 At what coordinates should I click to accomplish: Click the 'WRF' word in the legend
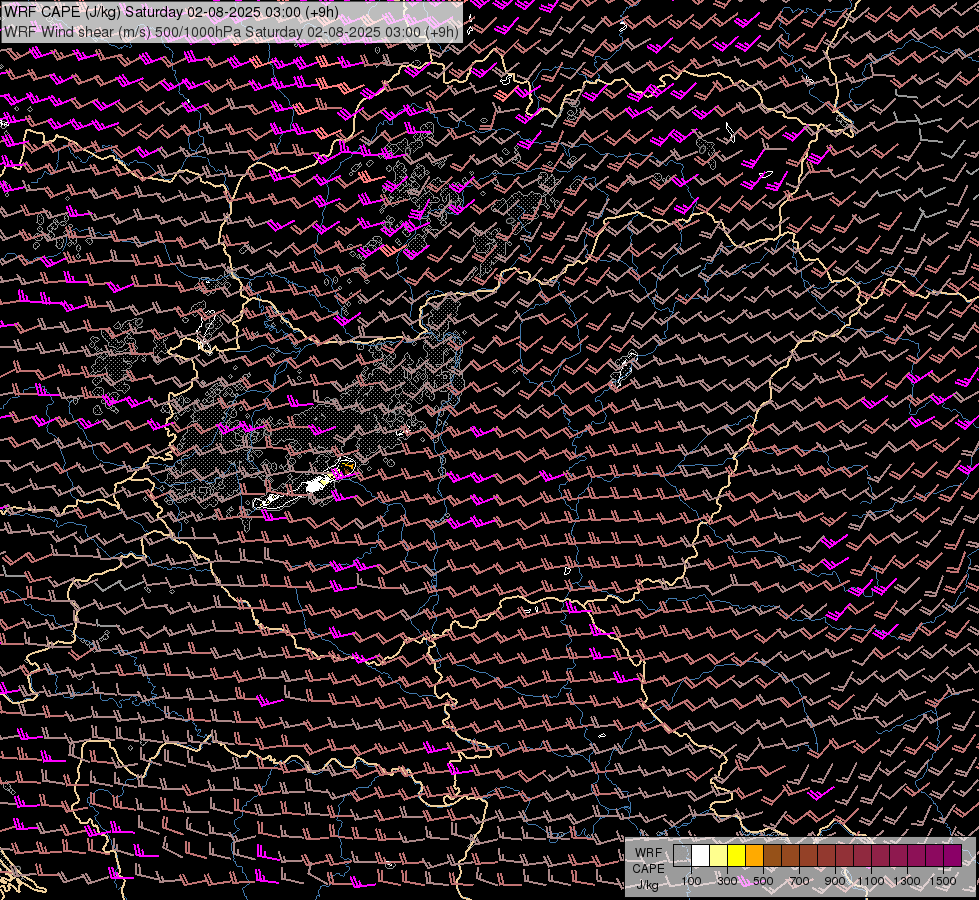648,853
